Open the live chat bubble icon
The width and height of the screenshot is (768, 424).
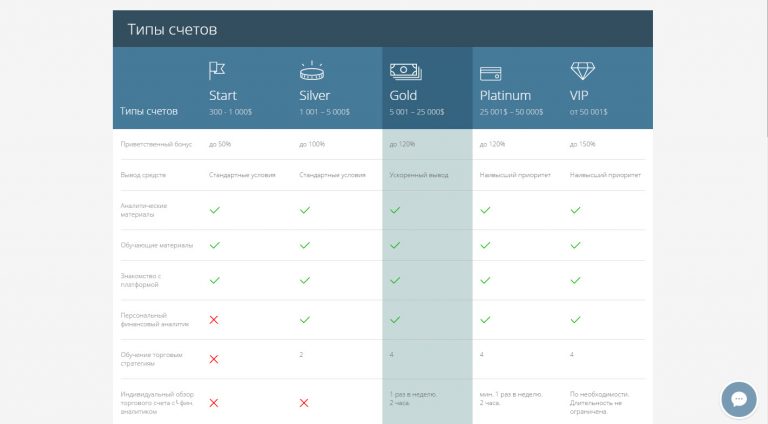pyautogui.click(x=739, y=400)
